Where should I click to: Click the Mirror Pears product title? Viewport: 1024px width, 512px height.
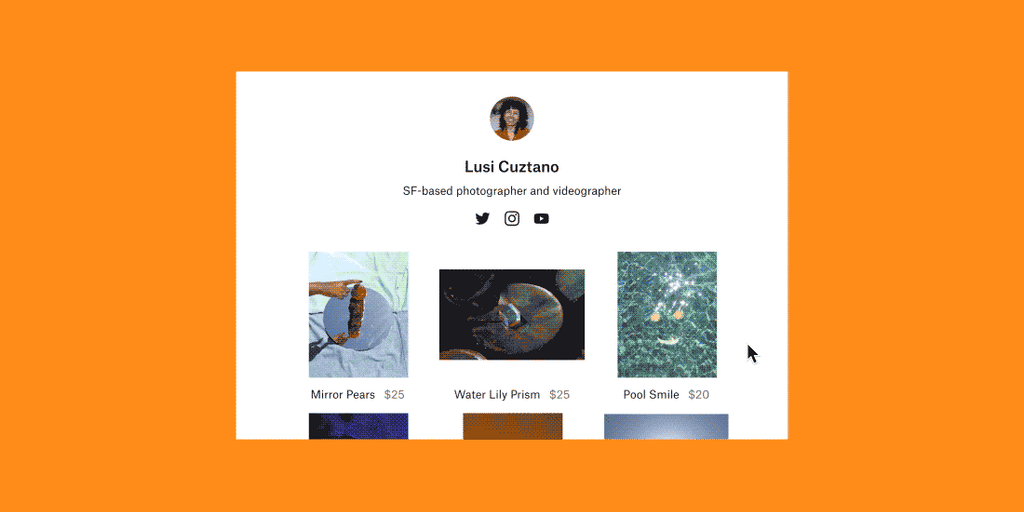pos(343,394)
